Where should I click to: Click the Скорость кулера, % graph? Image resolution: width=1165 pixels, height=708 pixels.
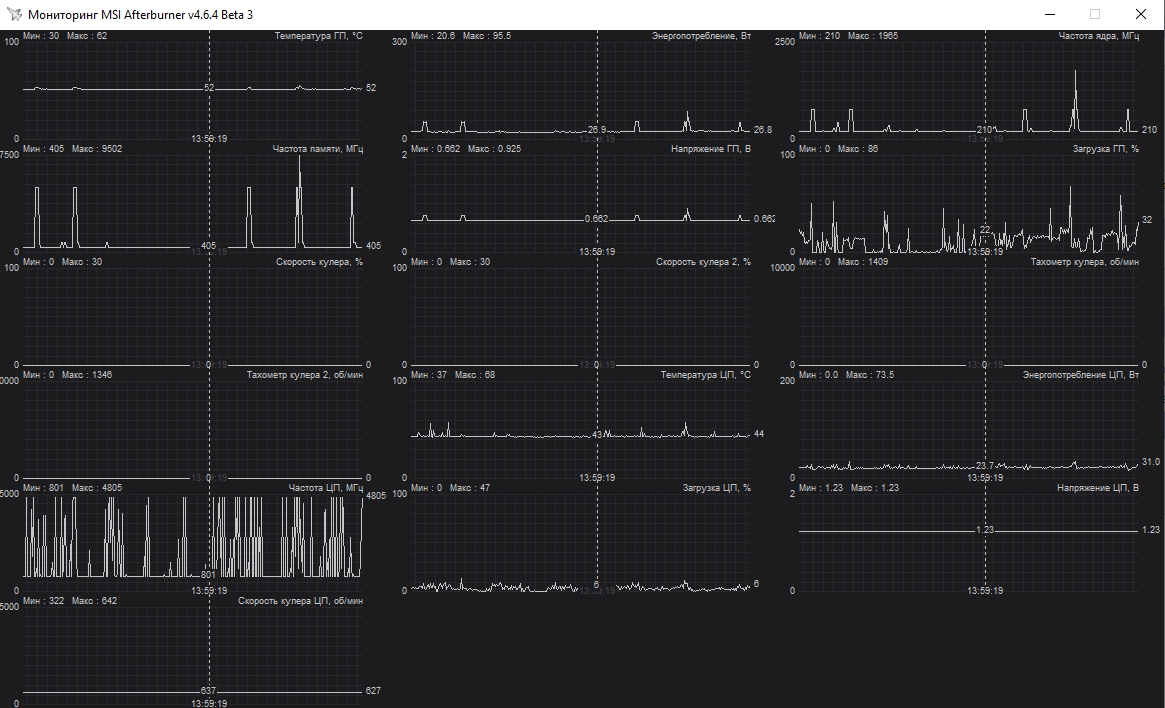pos(193,313)
